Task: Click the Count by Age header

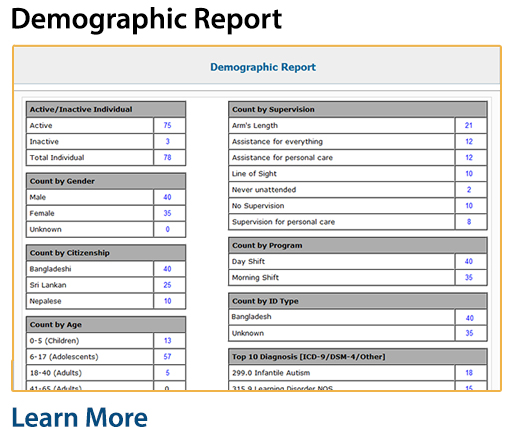Action: (56, 325)
